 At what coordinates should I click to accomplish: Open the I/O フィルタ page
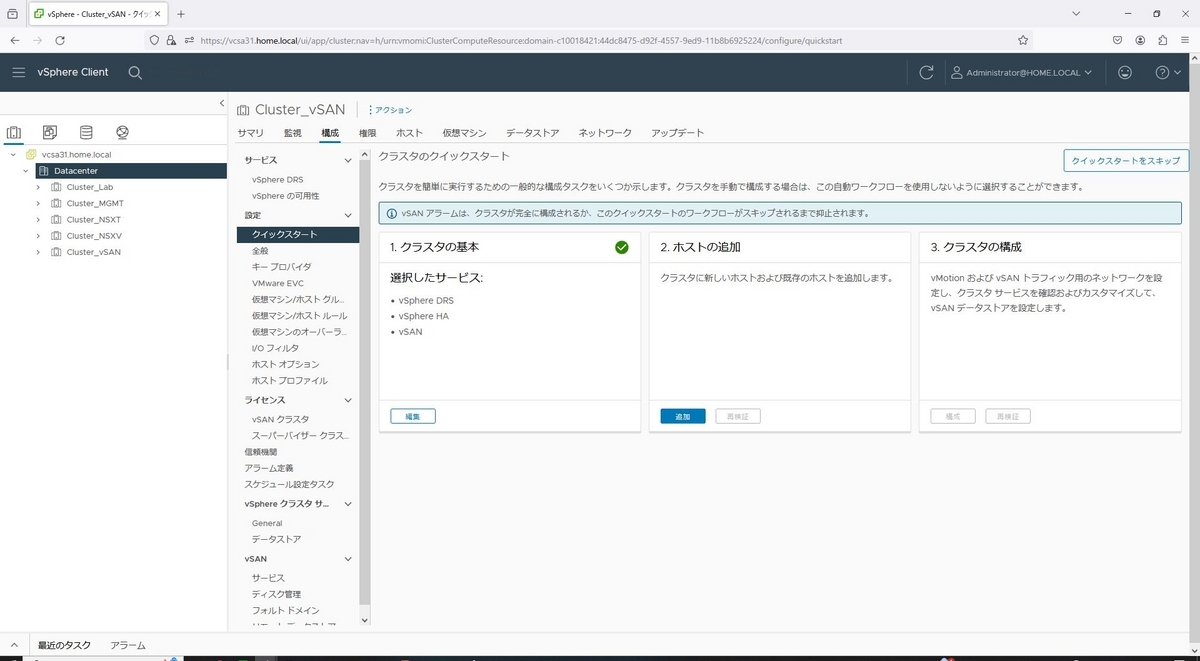[275, 348]
